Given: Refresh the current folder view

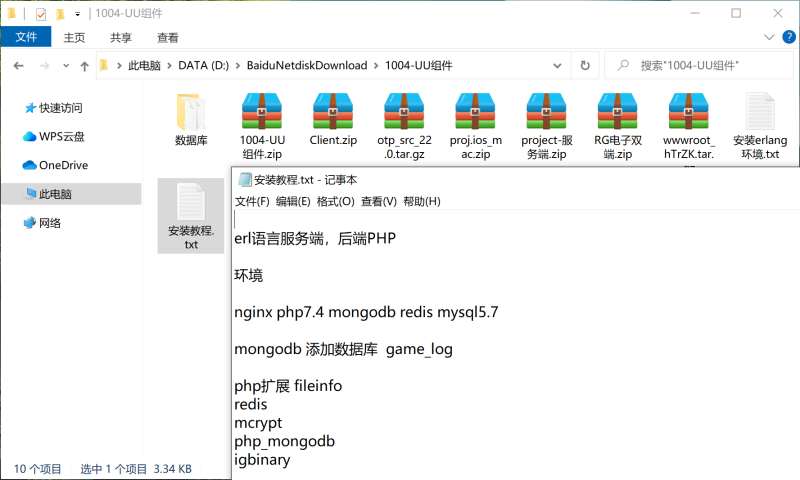Looking at the screenshot, I should point(585,65).
